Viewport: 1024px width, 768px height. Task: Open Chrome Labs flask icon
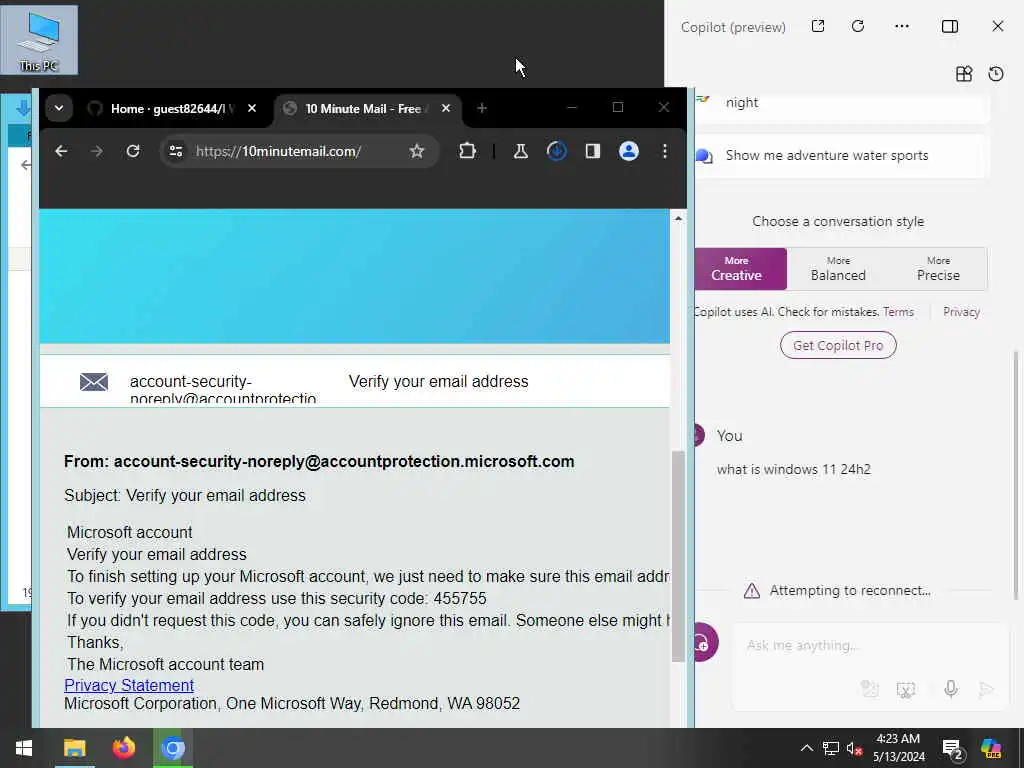coord(520,152)
